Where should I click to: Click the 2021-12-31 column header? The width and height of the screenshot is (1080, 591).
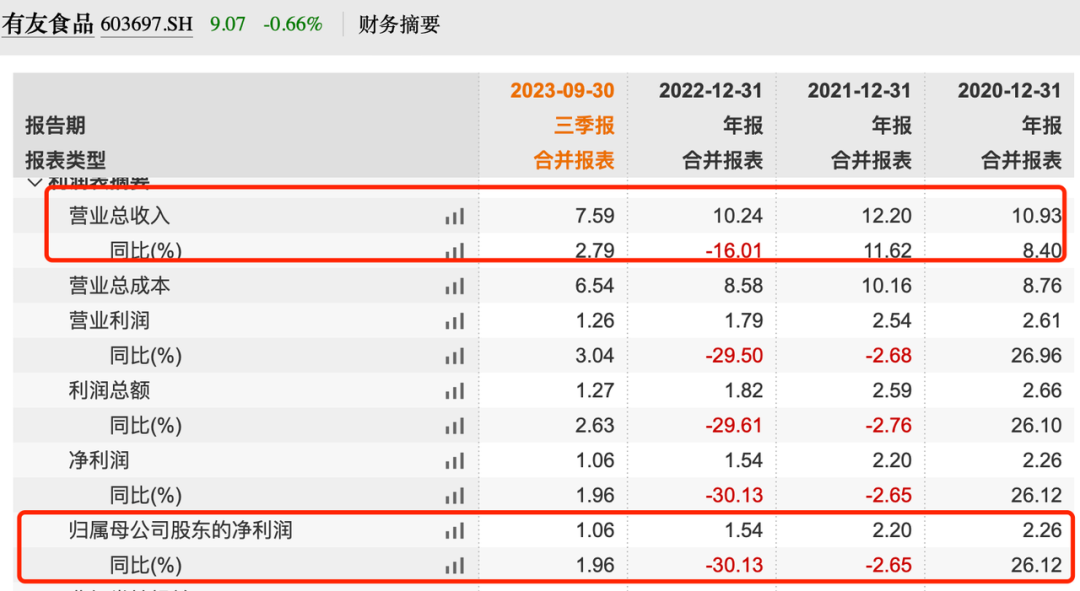tap(859, 91)
